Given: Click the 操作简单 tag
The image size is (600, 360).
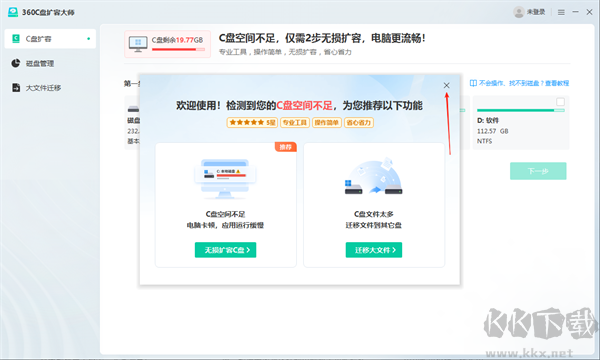Looking at the screenshot, I should (326, 122).
